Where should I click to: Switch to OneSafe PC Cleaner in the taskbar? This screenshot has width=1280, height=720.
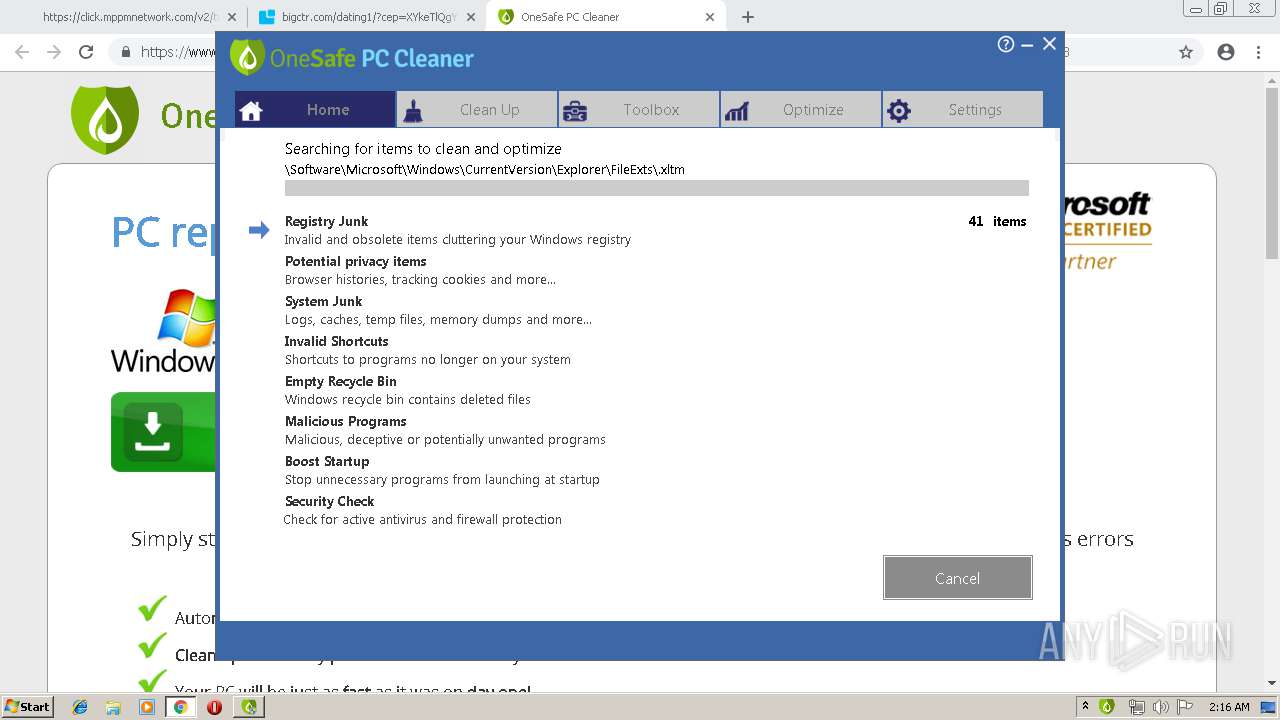pyautogui.click(x=249, y=707)
